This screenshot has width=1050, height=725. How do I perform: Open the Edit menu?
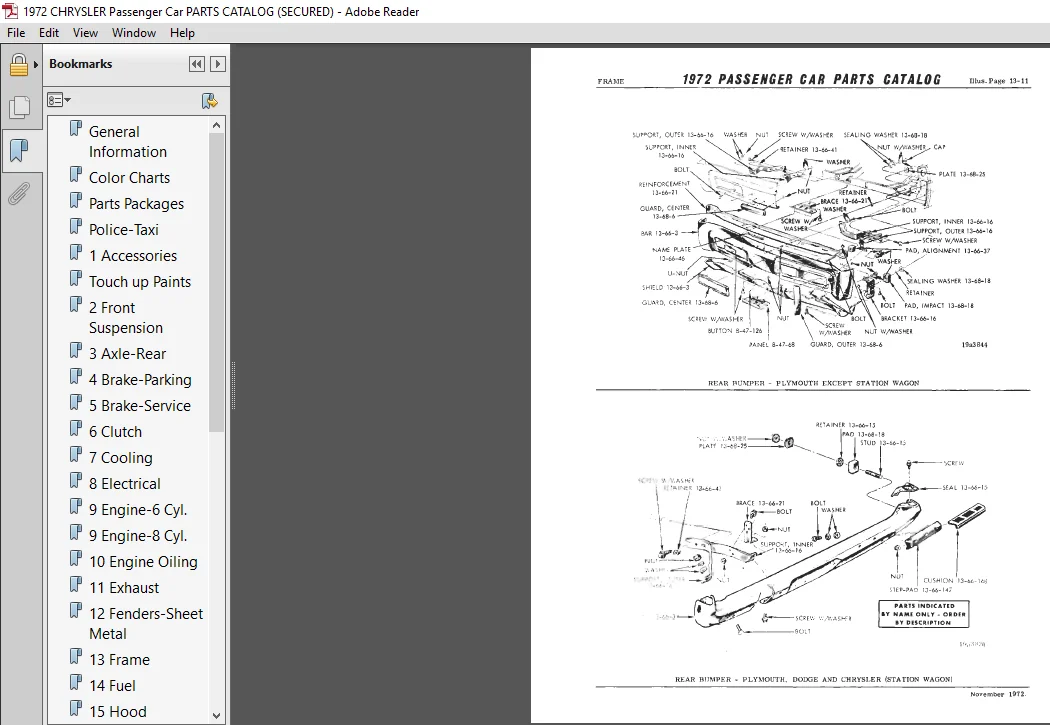point(49,33)
